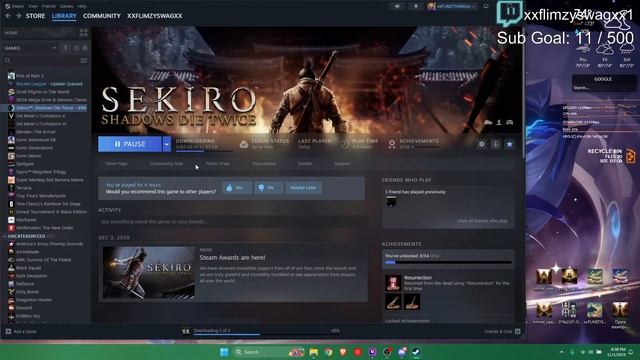Go back with the left arrow button
The image size is (640, 360).
point(8,16)
